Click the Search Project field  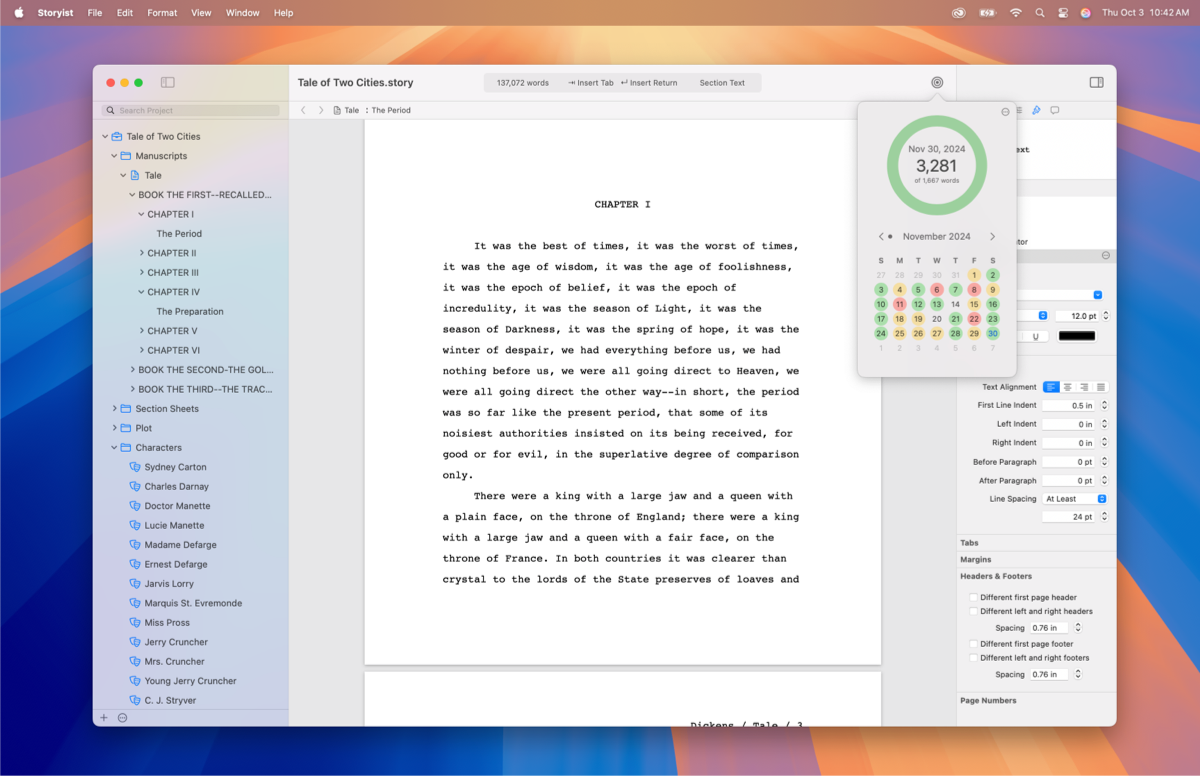[191, 110]
